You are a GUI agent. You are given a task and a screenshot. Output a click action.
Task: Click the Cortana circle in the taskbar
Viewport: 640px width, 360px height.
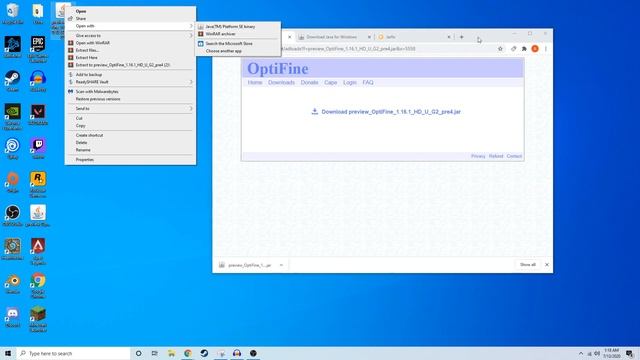tap(138, 353)
